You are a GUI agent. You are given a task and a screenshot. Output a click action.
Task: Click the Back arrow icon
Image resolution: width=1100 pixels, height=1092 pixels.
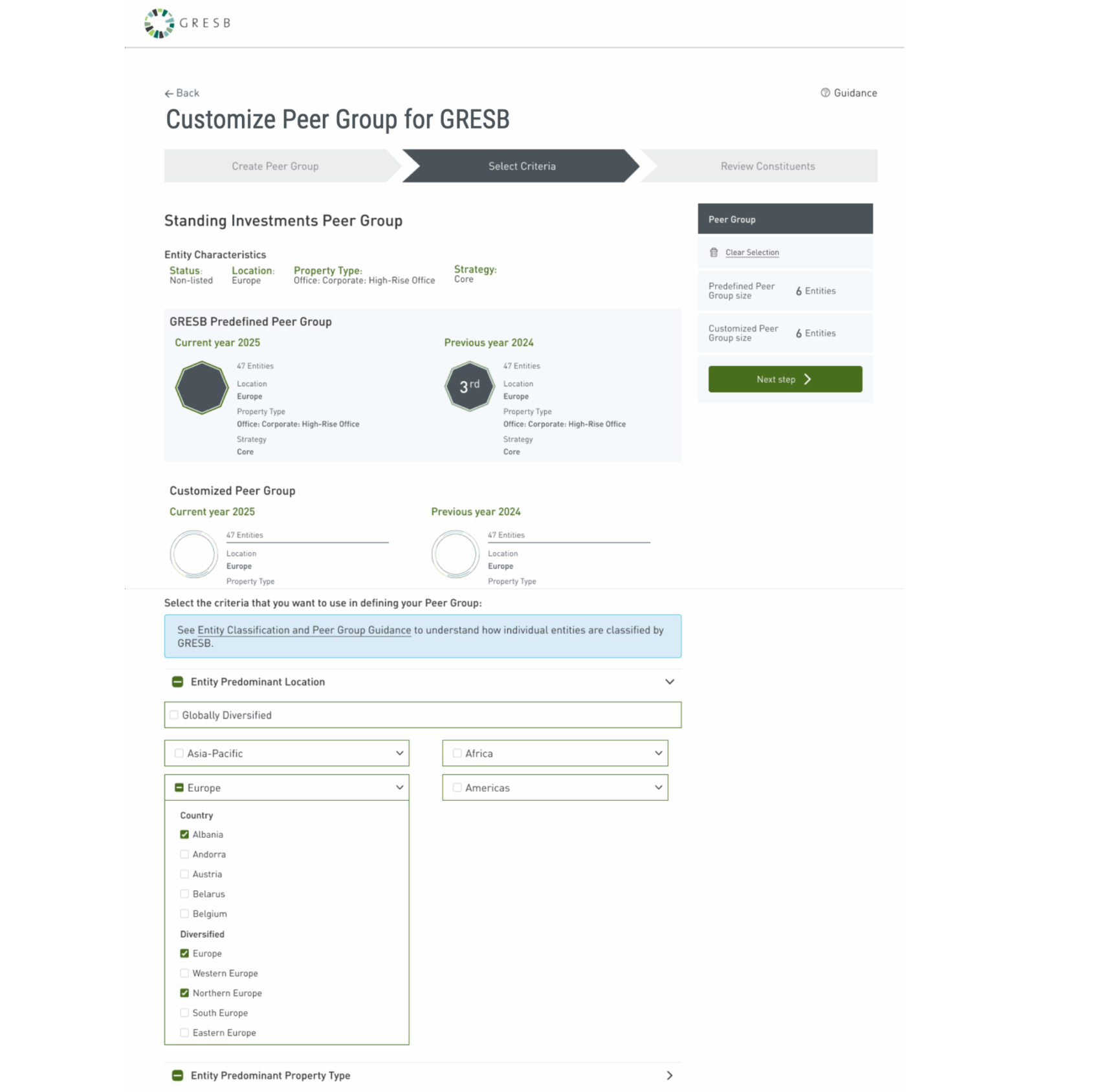tap(169, 94)
